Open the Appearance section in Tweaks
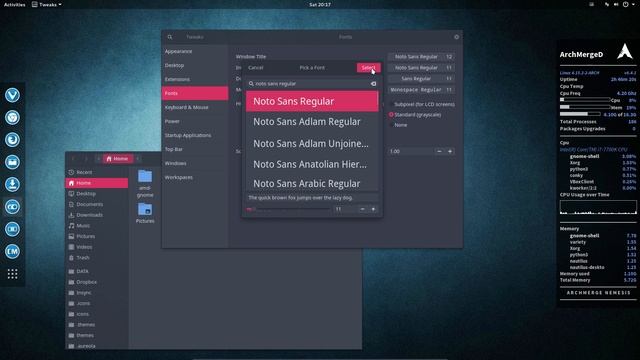640x360 pixels. tap(195, 51)
